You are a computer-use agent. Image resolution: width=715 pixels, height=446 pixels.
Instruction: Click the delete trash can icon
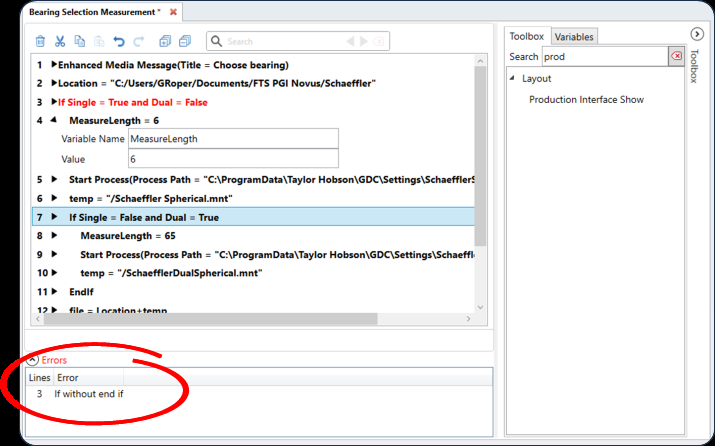[x=40, y=41]
